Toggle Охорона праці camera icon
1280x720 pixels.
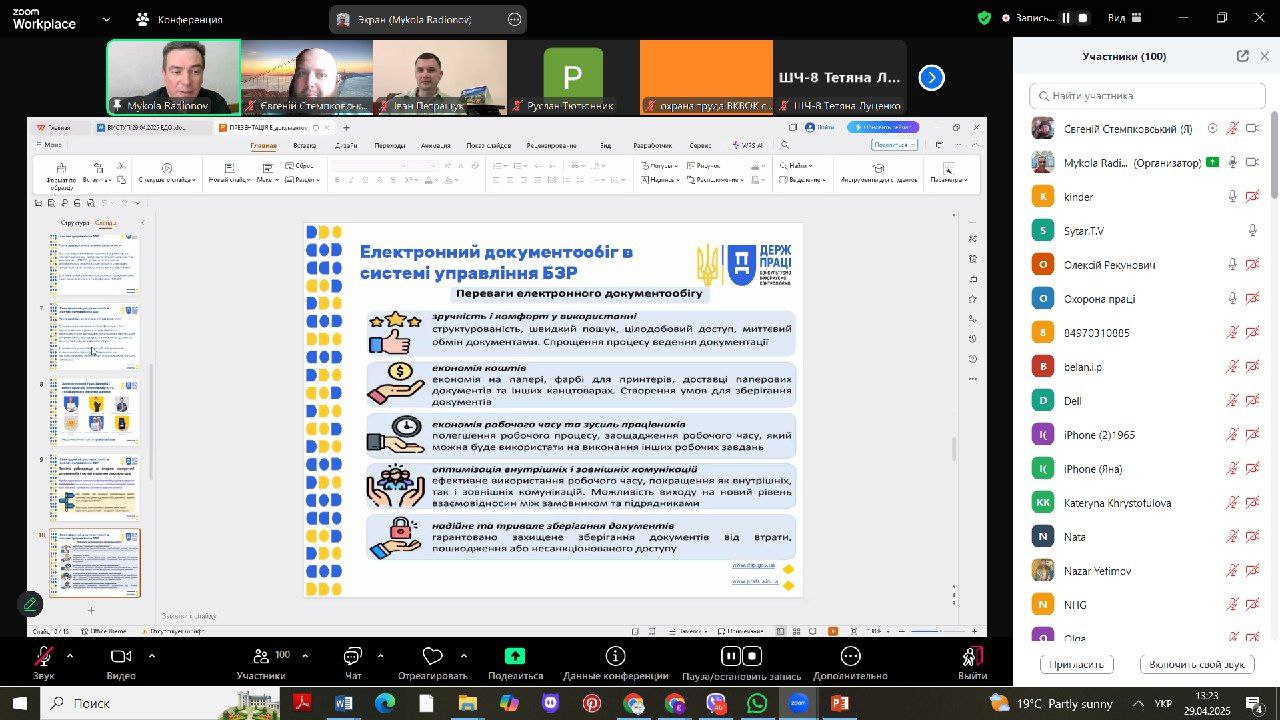coord(1252,299)
